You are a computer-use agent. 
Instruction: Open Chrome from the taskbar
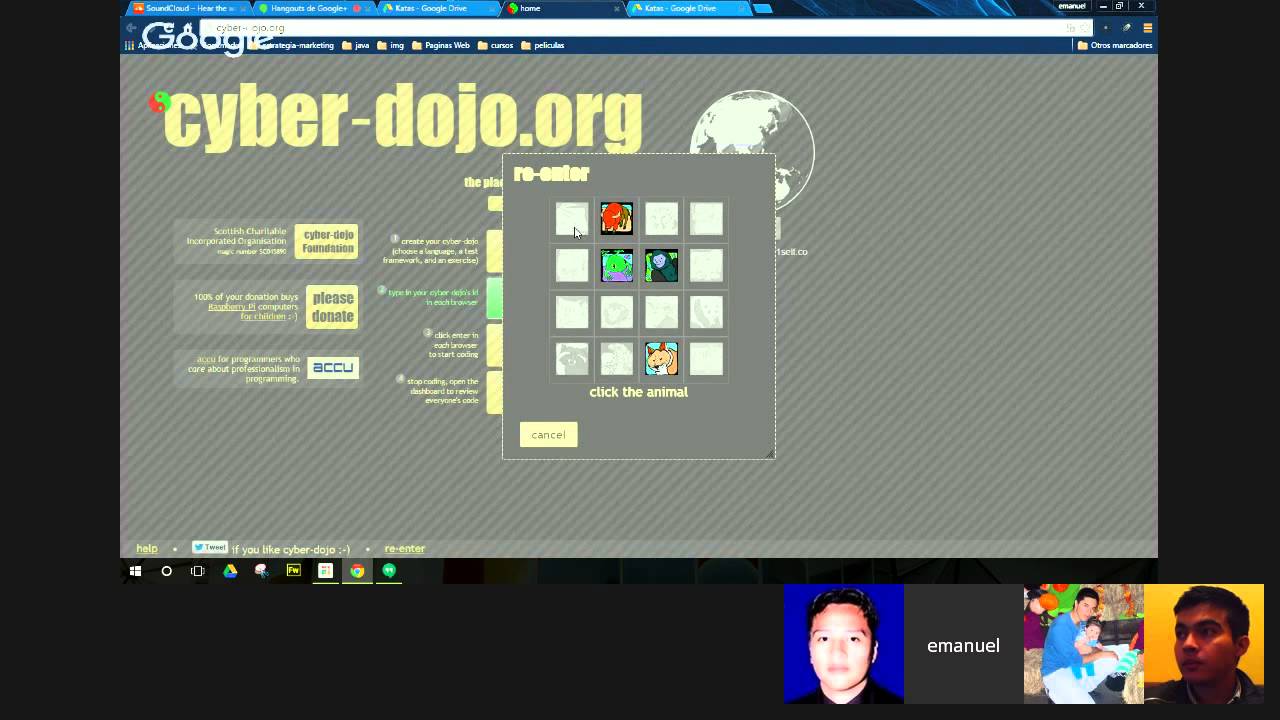tap(357, 571)
